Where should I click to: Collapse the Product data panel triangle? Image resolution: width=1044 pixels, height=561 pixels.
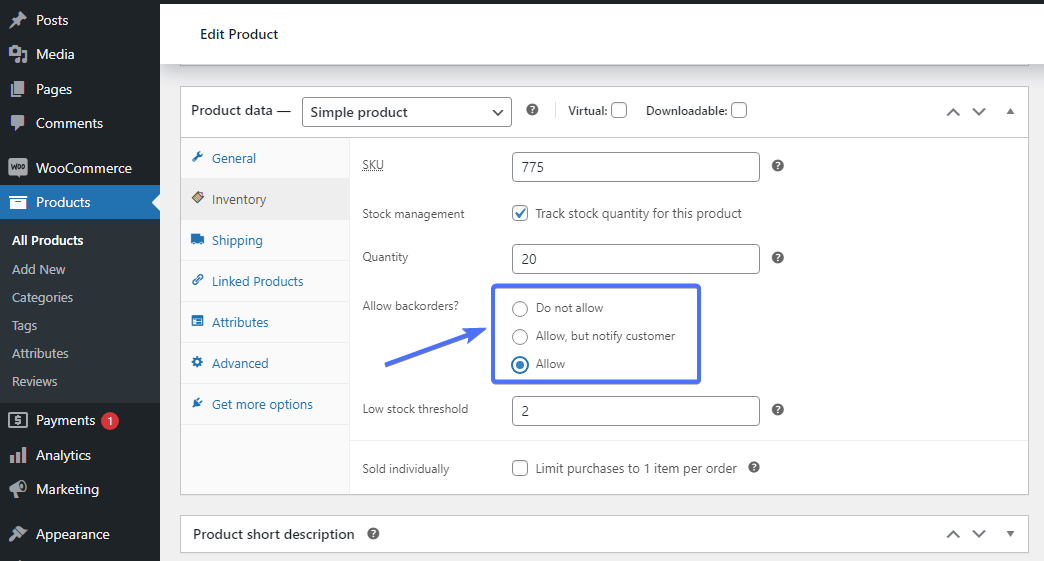1010,111
